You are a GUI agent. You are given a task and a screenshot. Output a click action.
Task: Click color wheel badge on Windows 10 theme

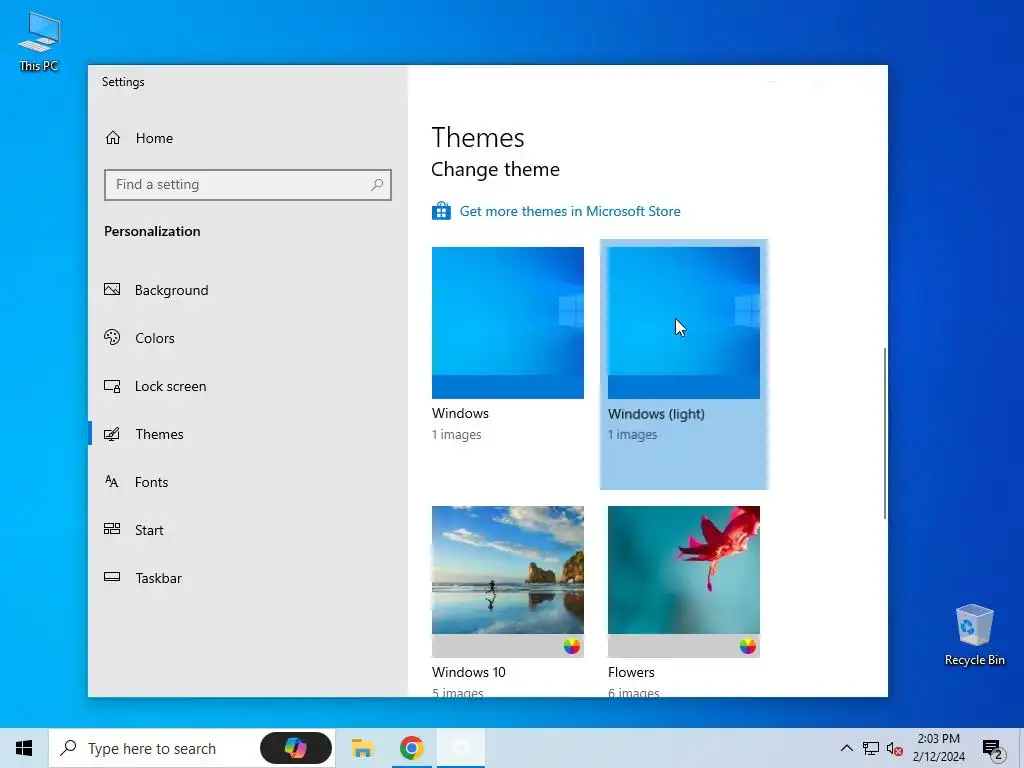click(x=572, y=647)
